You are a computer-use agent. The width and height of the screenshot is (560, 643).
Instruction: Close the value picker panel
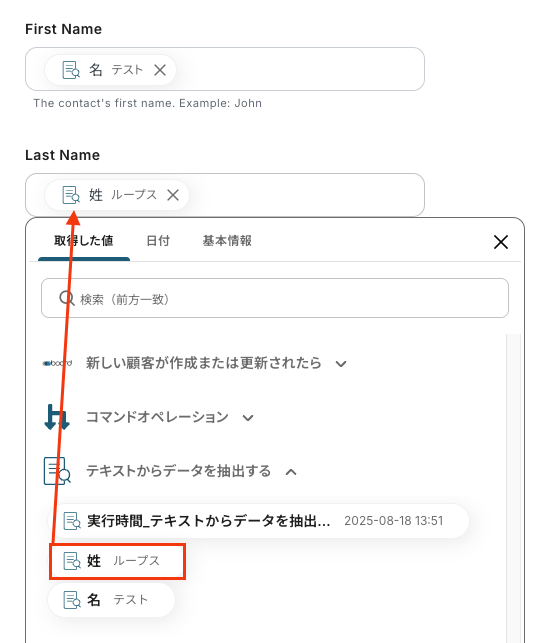coord(501,242)
